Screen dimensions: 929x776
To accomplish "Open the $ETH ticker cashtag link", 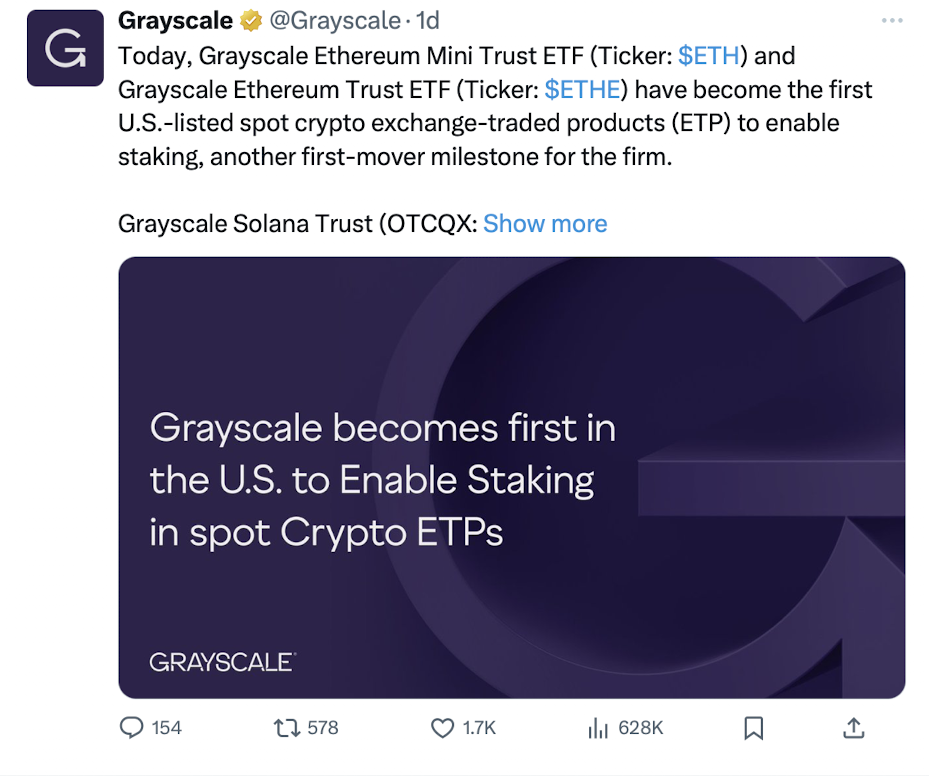I will click(707, 56).
